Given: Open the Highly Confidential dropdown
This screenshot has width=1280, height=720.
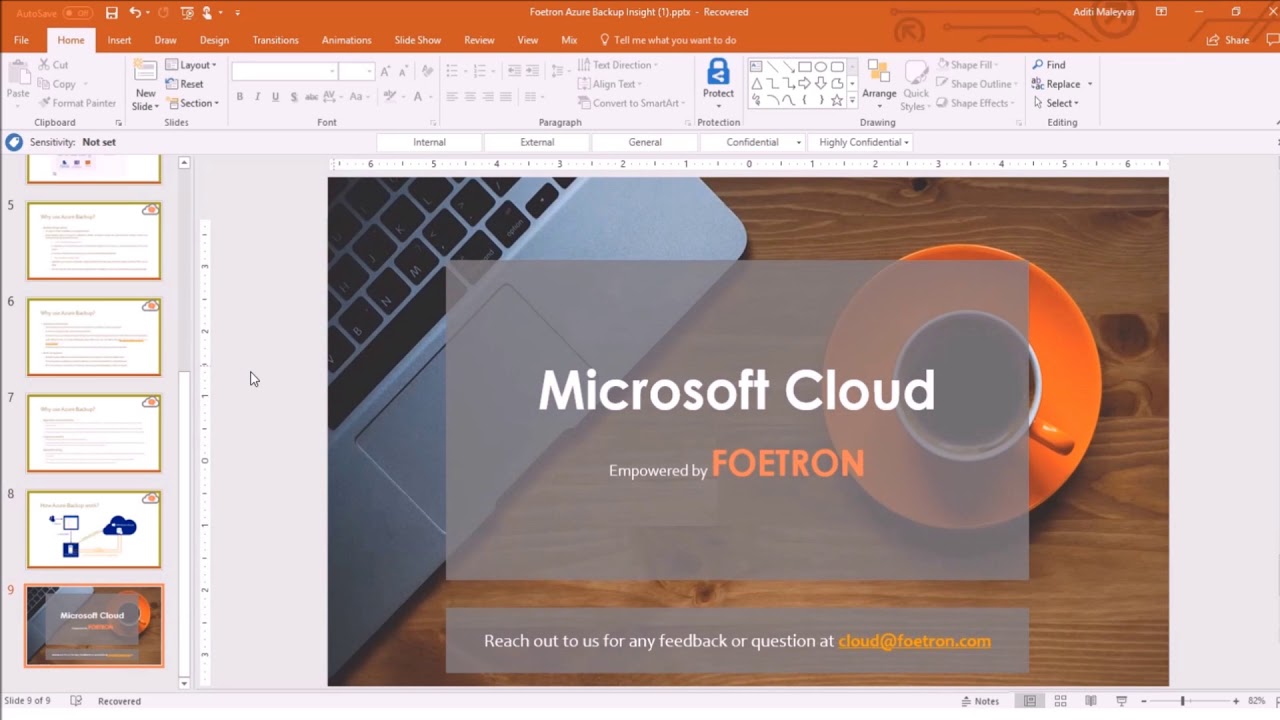Looking at the screenshot, I should (x=864, y=142).
